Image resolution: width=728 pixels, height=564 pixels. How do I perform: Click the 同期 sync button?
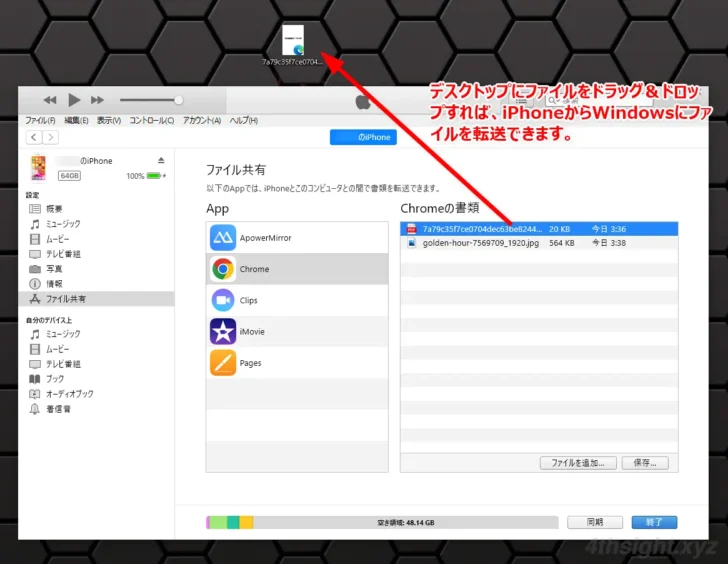point(595,522)
